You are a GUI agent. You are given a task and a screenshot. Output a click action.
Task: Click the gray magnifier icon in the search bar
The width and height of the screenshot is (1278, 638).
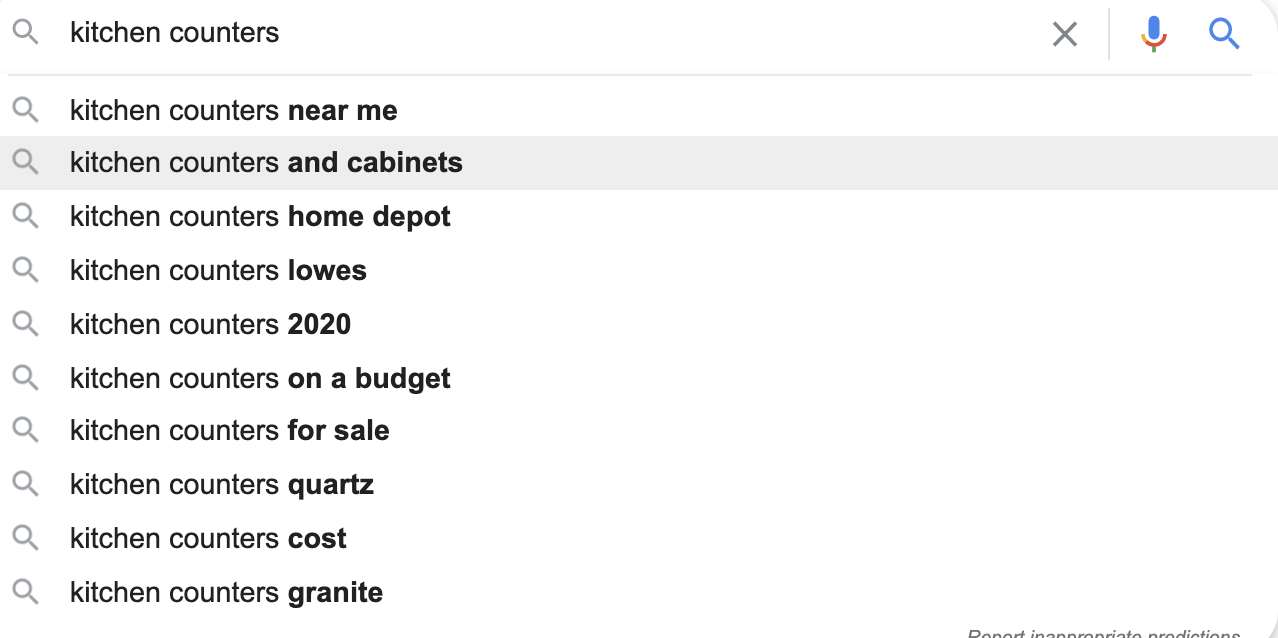[26, 33]
